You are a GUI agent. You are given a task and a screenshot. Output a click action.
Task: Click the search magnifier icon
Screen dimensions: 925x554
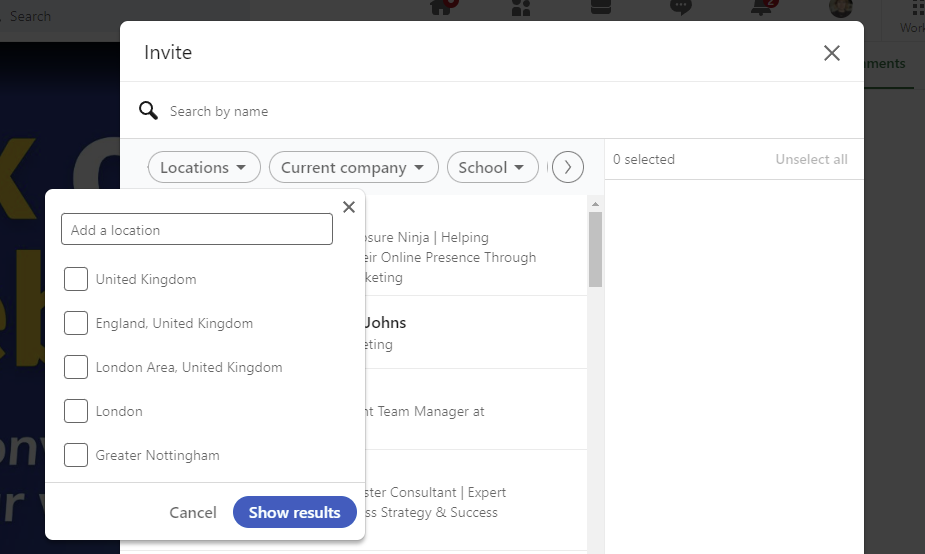pyautogui.click(x=148, y=110)
